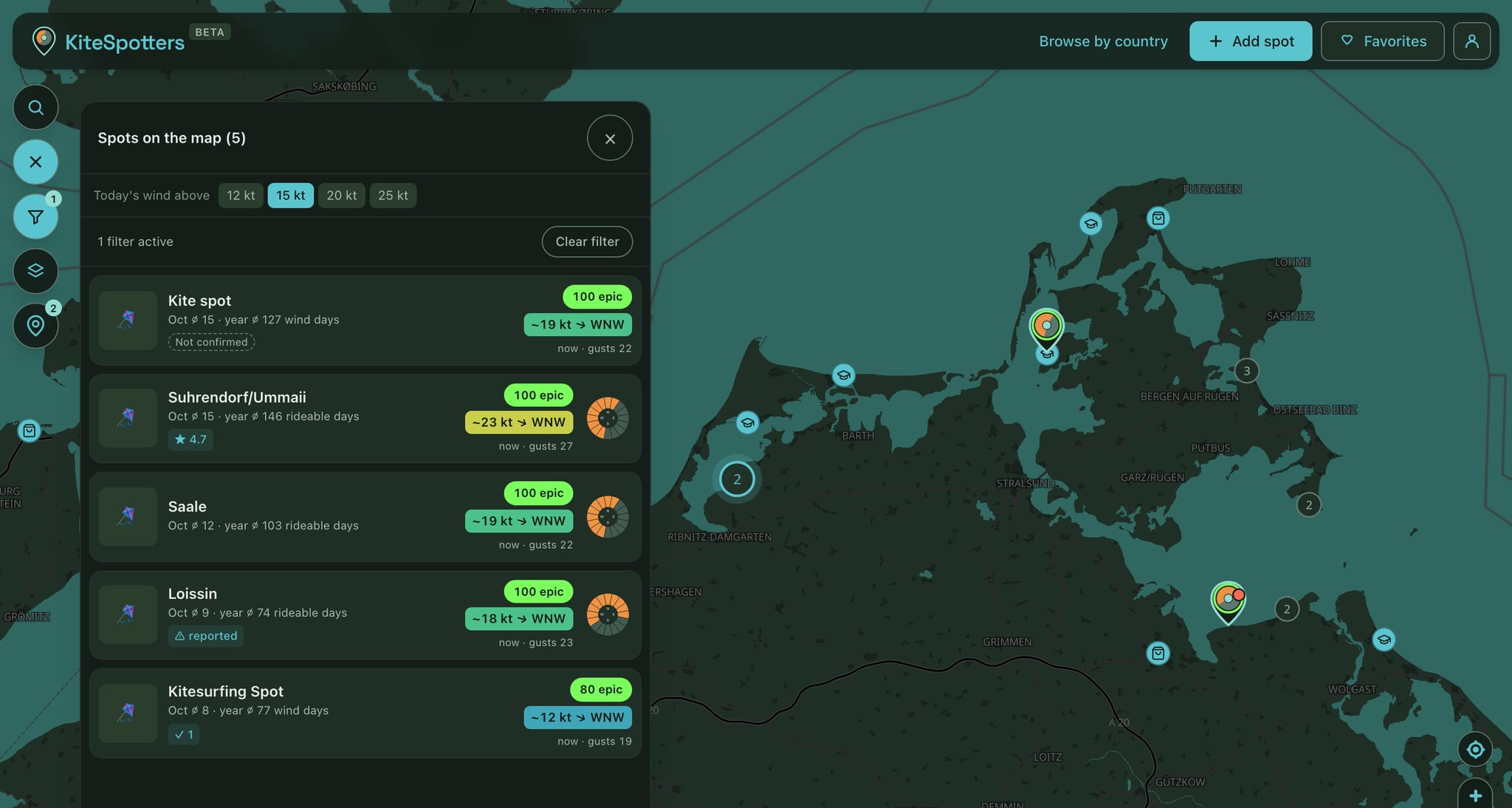
Task: Click the KiteSpotters logo
Action: tap(108, 41)
